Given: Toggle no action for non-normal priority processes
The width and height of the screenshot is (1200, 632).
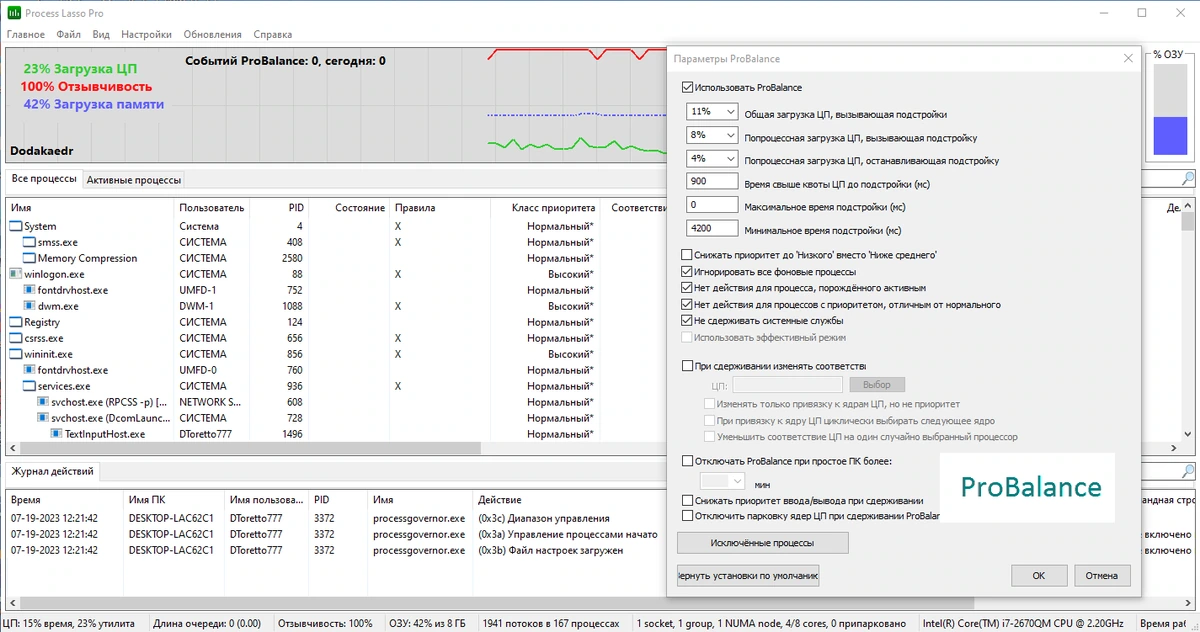Looking at the screenshot, I should [x=687, y=304].
